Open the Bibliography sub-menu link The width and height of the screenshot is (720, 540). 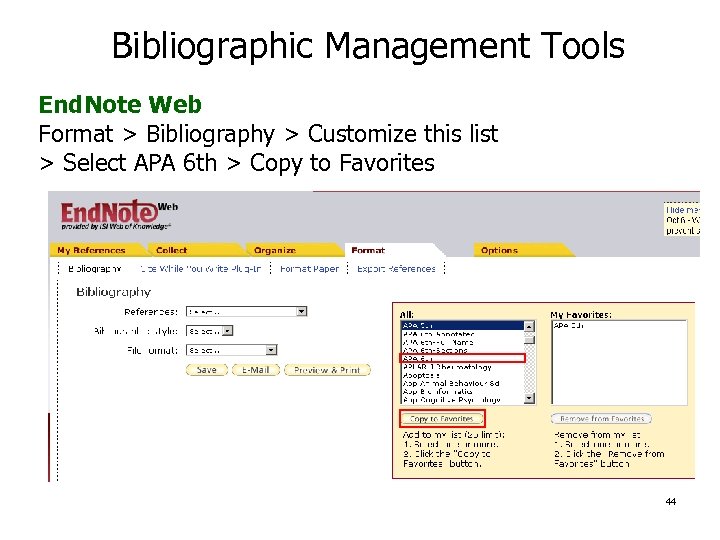[x=95, y=269]
